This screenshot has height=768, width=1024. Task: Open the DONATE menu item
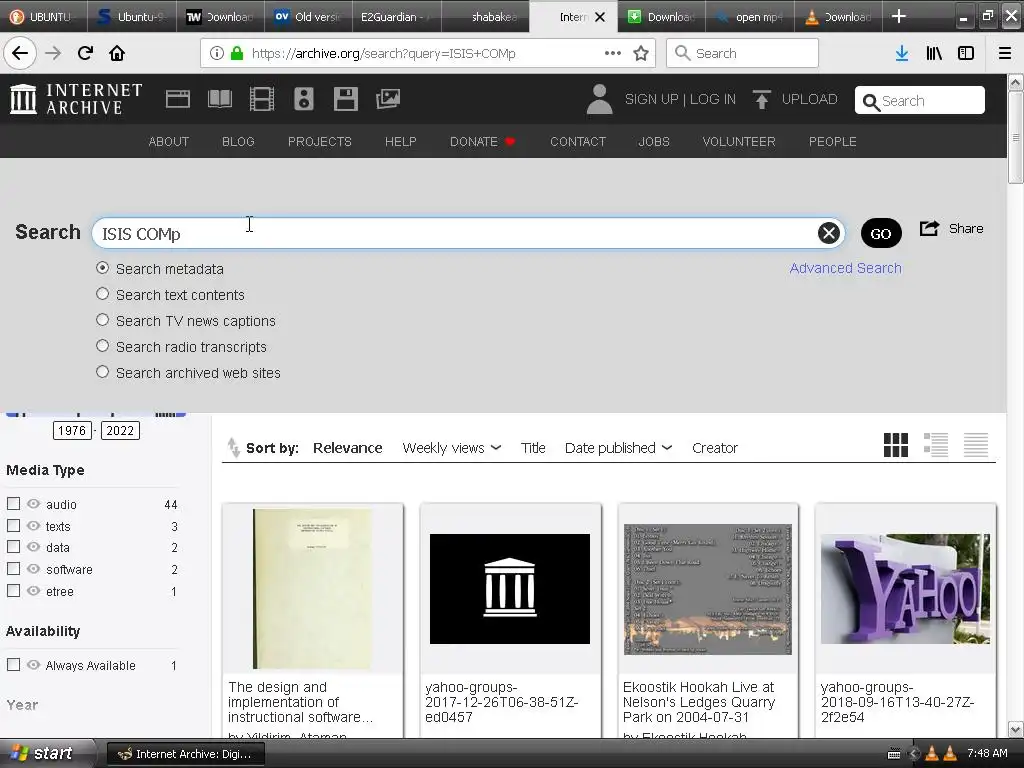click(x=482, y=142)
